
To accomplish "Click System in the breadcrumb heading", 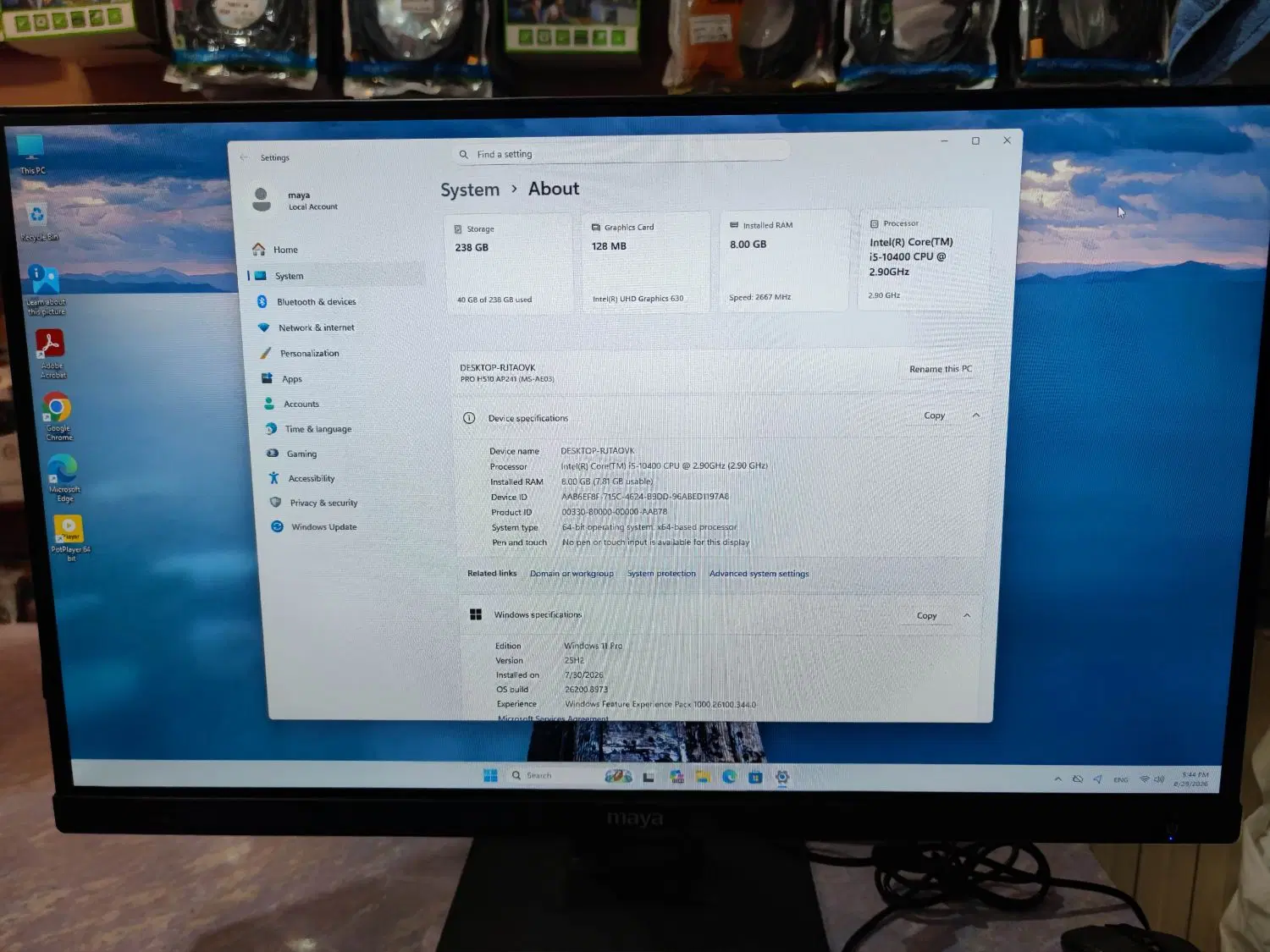I will tap(470, 190).
